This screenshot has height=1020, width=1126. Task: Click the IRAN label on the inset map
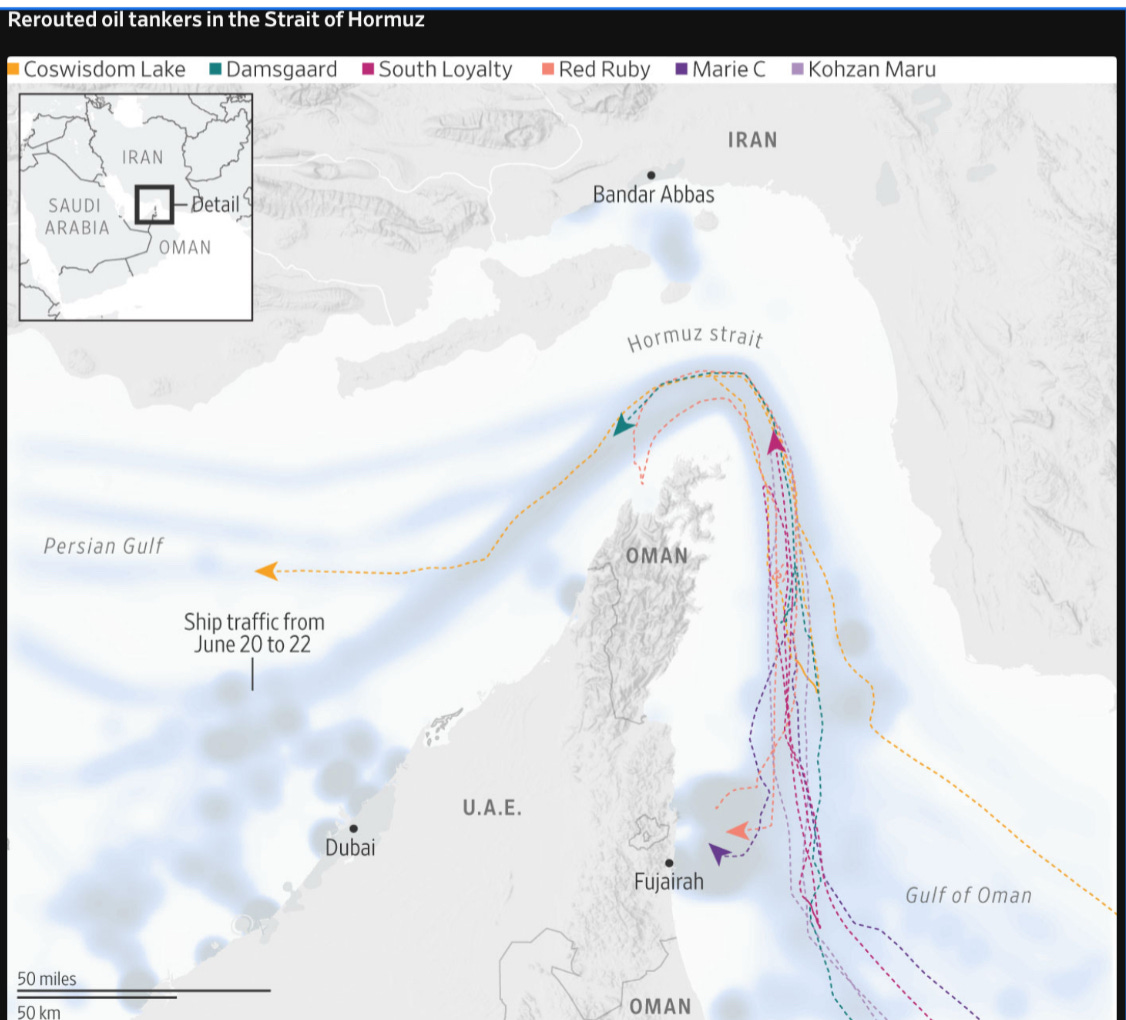142,157
